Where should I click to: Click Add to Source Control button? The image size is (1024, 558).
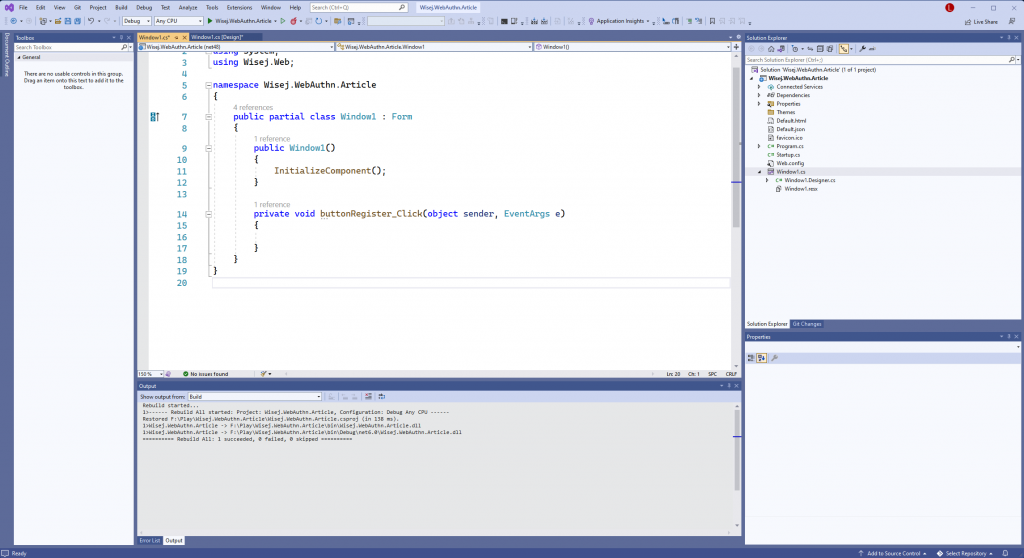tap(892, 553)
